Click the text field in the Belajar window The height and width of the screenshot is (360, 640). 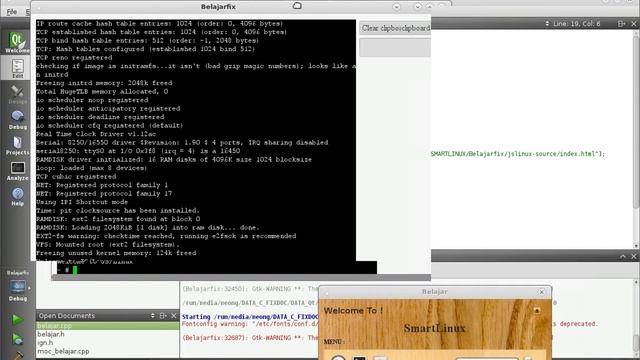tap(487, 358)
